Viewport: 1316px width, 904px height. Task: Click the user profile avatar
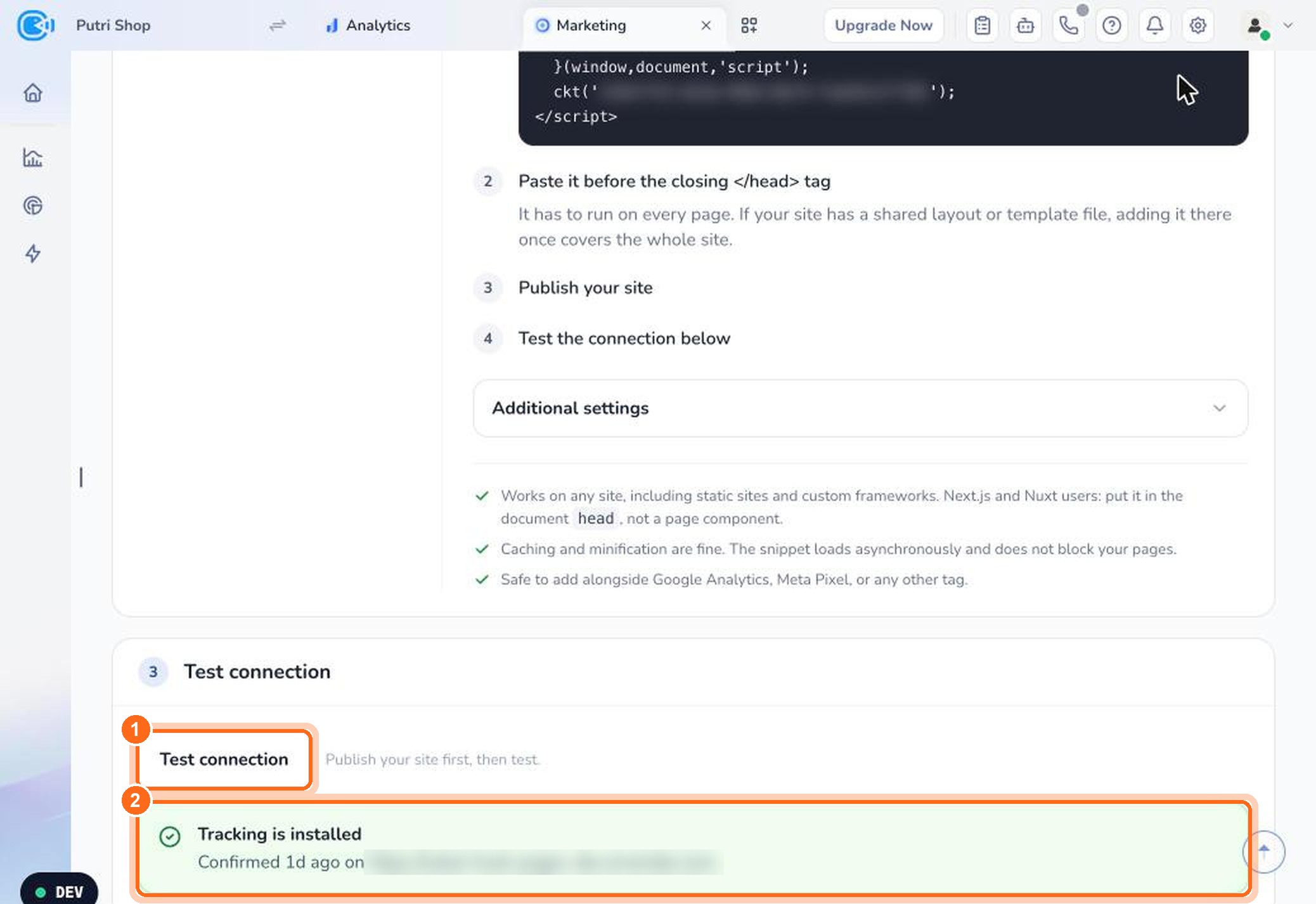1256,25
